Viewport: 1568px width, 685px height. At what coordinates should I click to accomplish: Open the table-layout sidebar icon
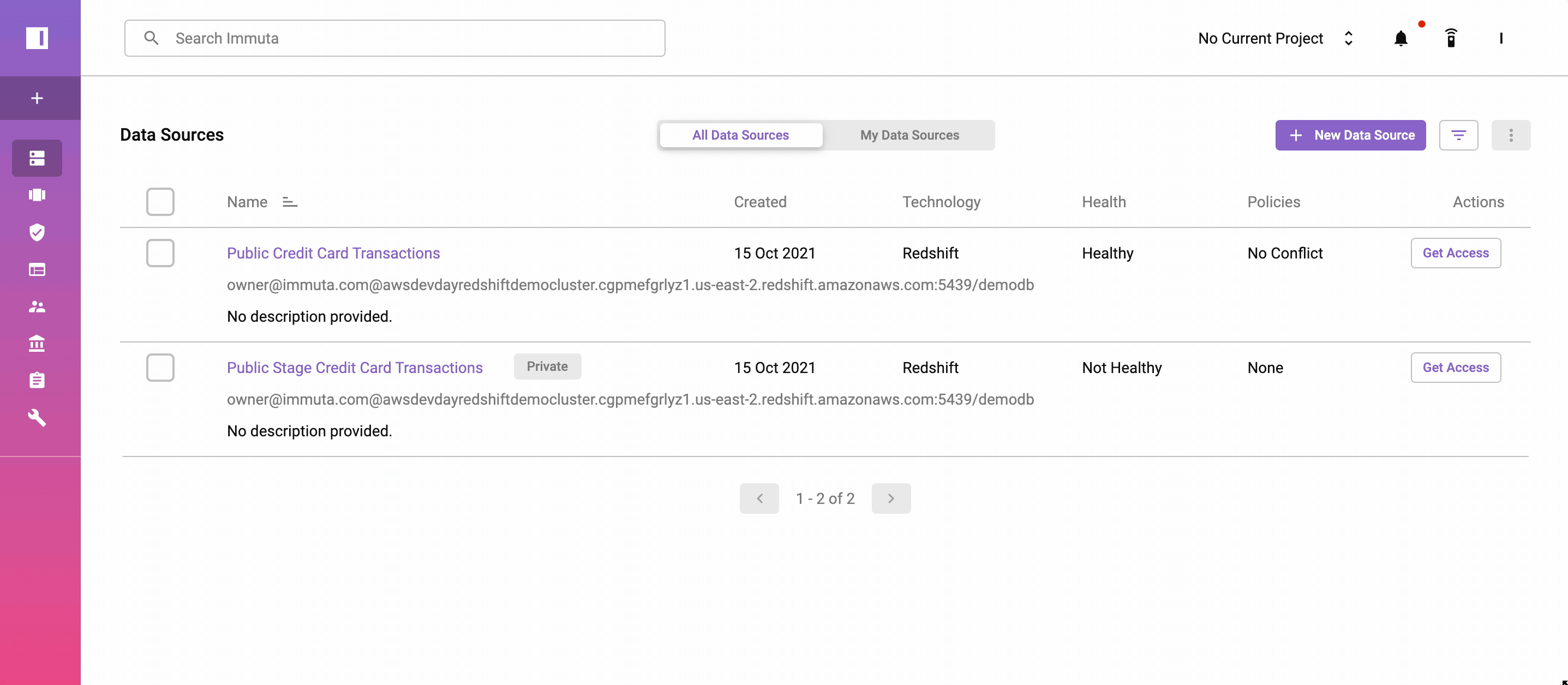[x=37, y=269]
